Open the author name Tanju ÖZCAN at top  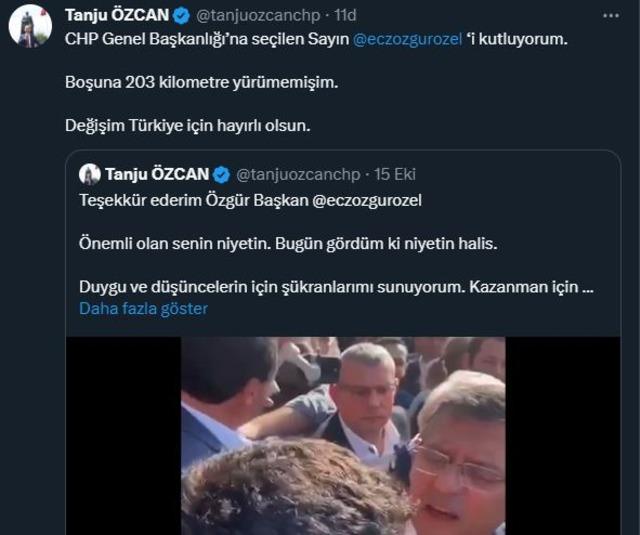pos(117,16)
